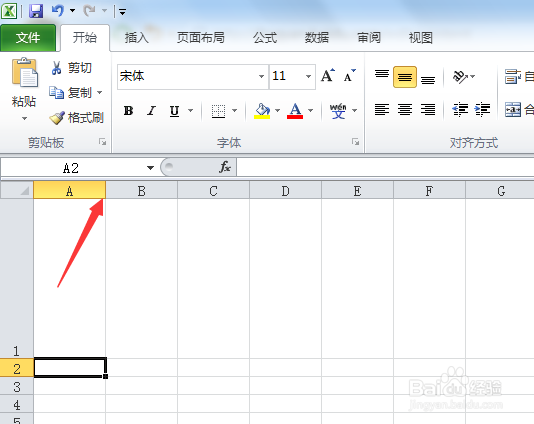Open the 视图 tab

point(421,38)
